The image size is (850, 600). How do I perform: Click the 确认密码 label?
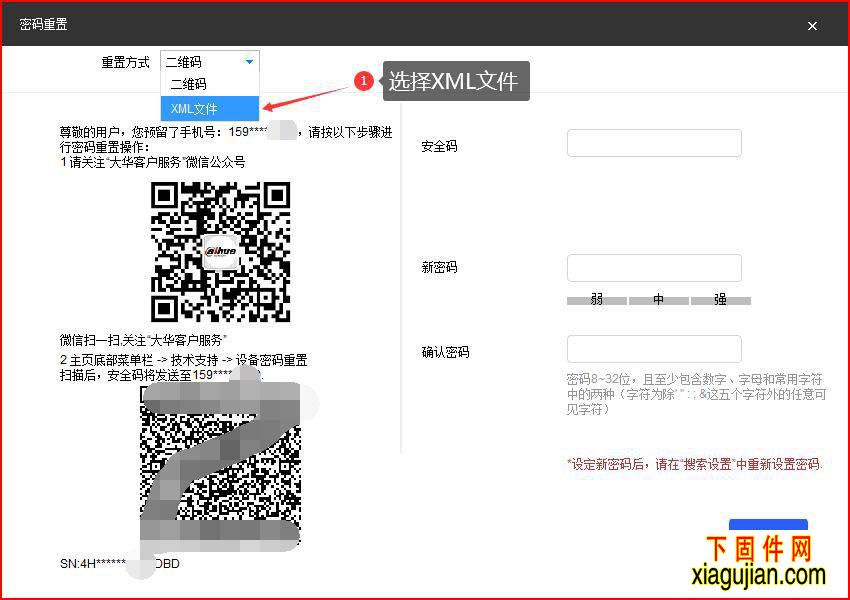[445, 352]
